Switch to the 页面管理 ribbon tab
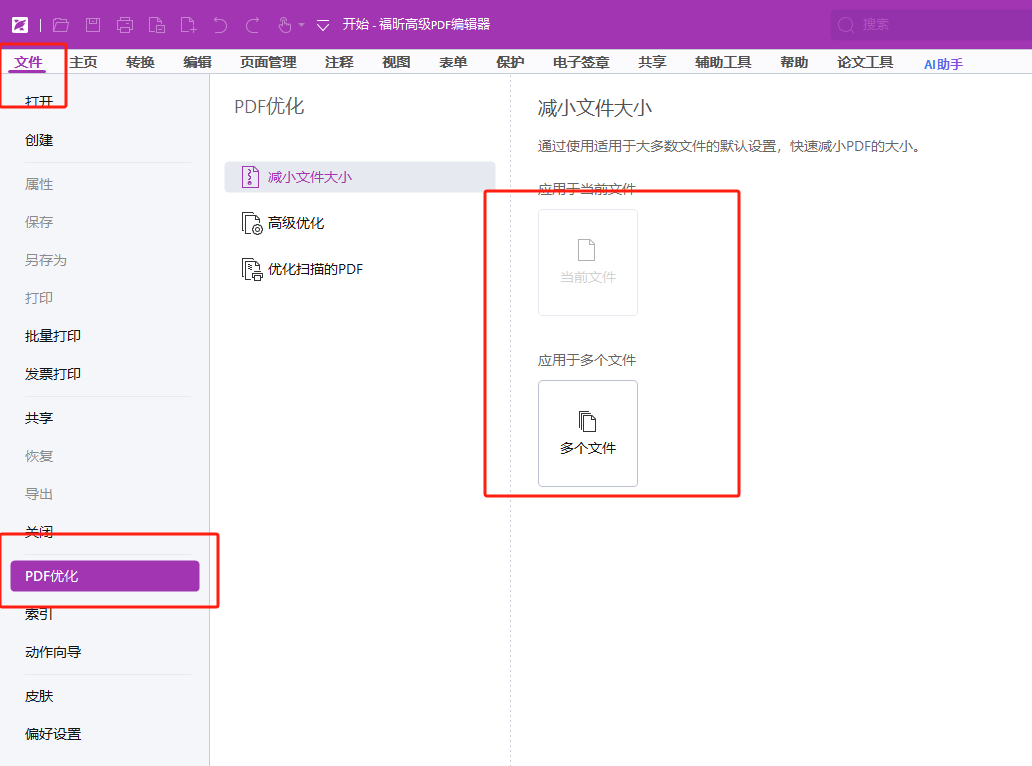 pyautogui.click(x=268, y=62)
